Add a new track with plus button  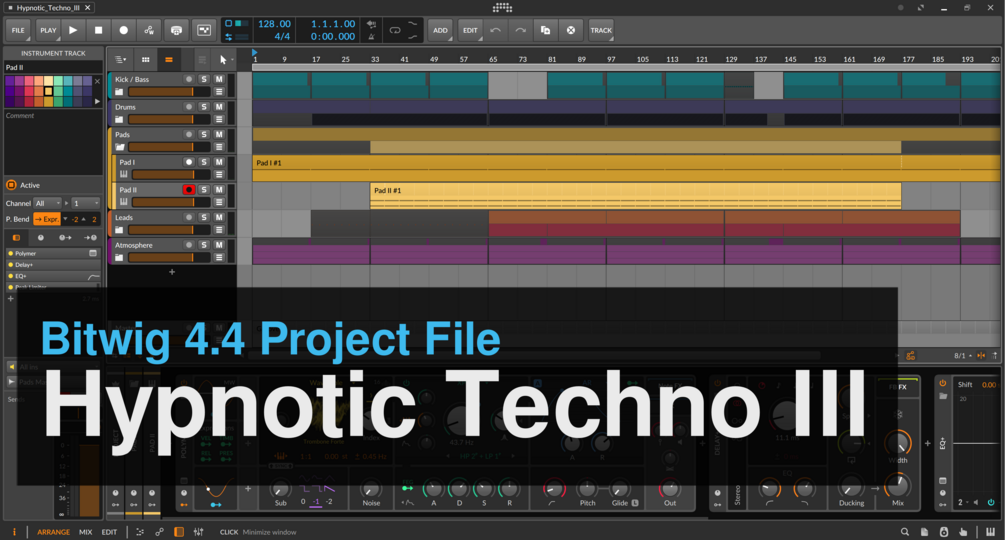coord(172,272)
